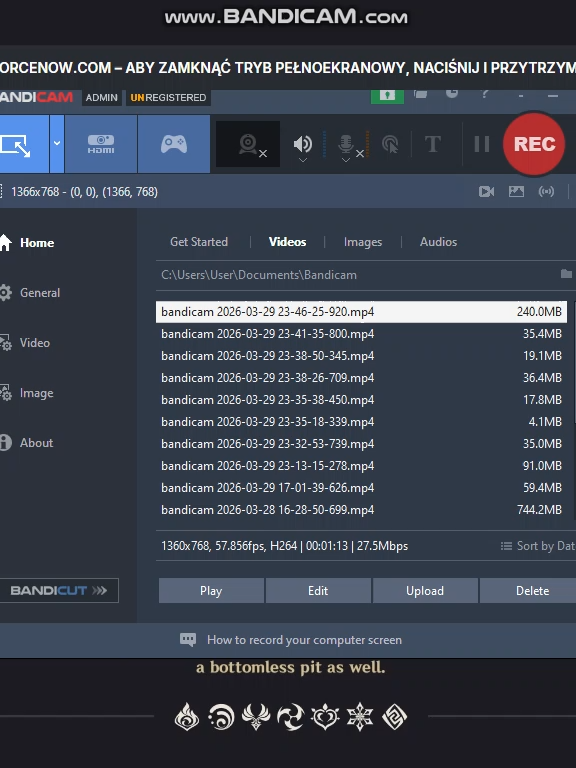
Task: Click the Edit button
Action: [318, 591]
